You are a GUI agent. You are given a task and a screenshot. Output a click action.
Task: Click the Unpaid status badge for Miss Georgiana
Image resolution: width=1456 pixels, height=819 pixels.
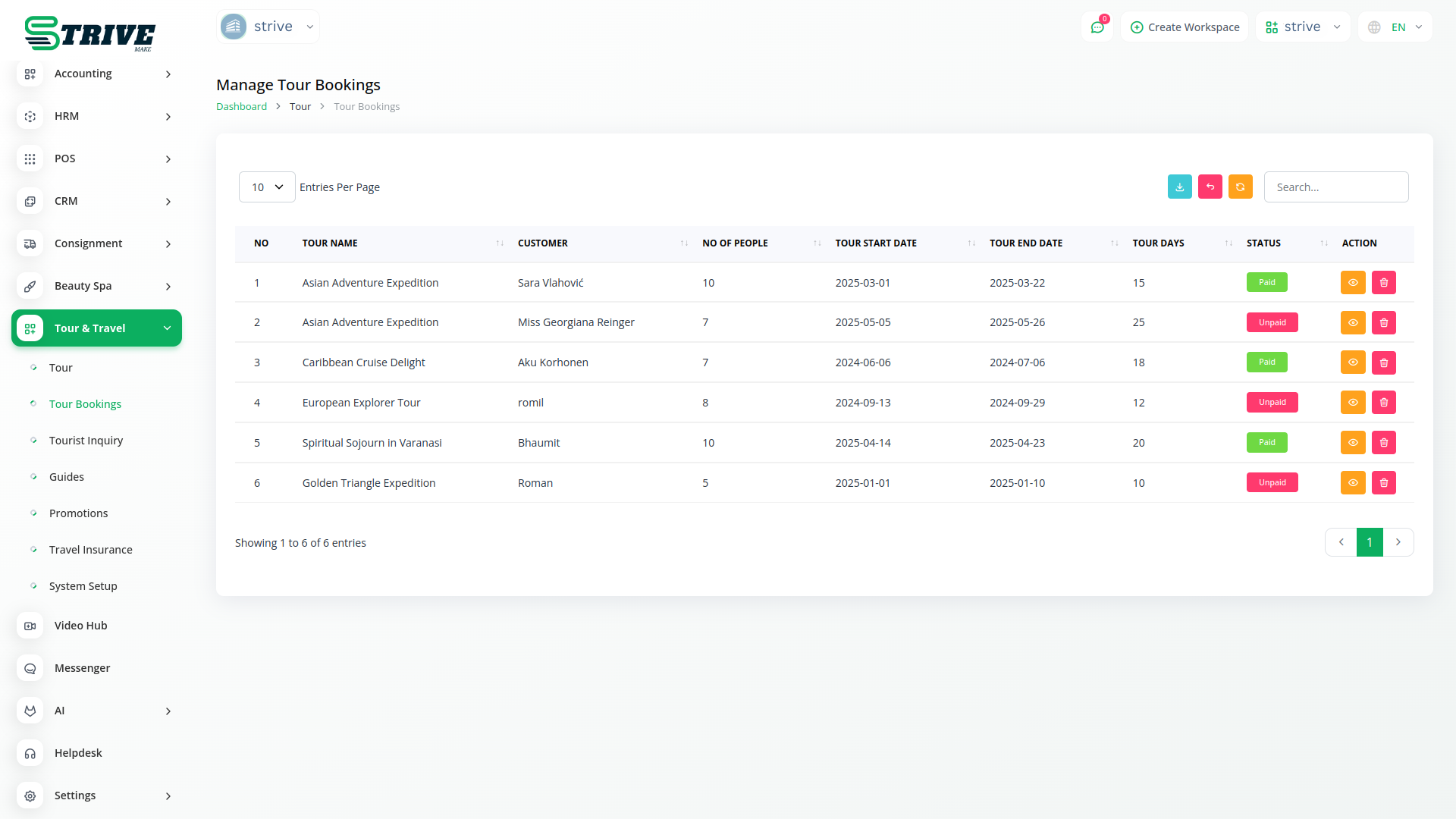point(1272,322)
